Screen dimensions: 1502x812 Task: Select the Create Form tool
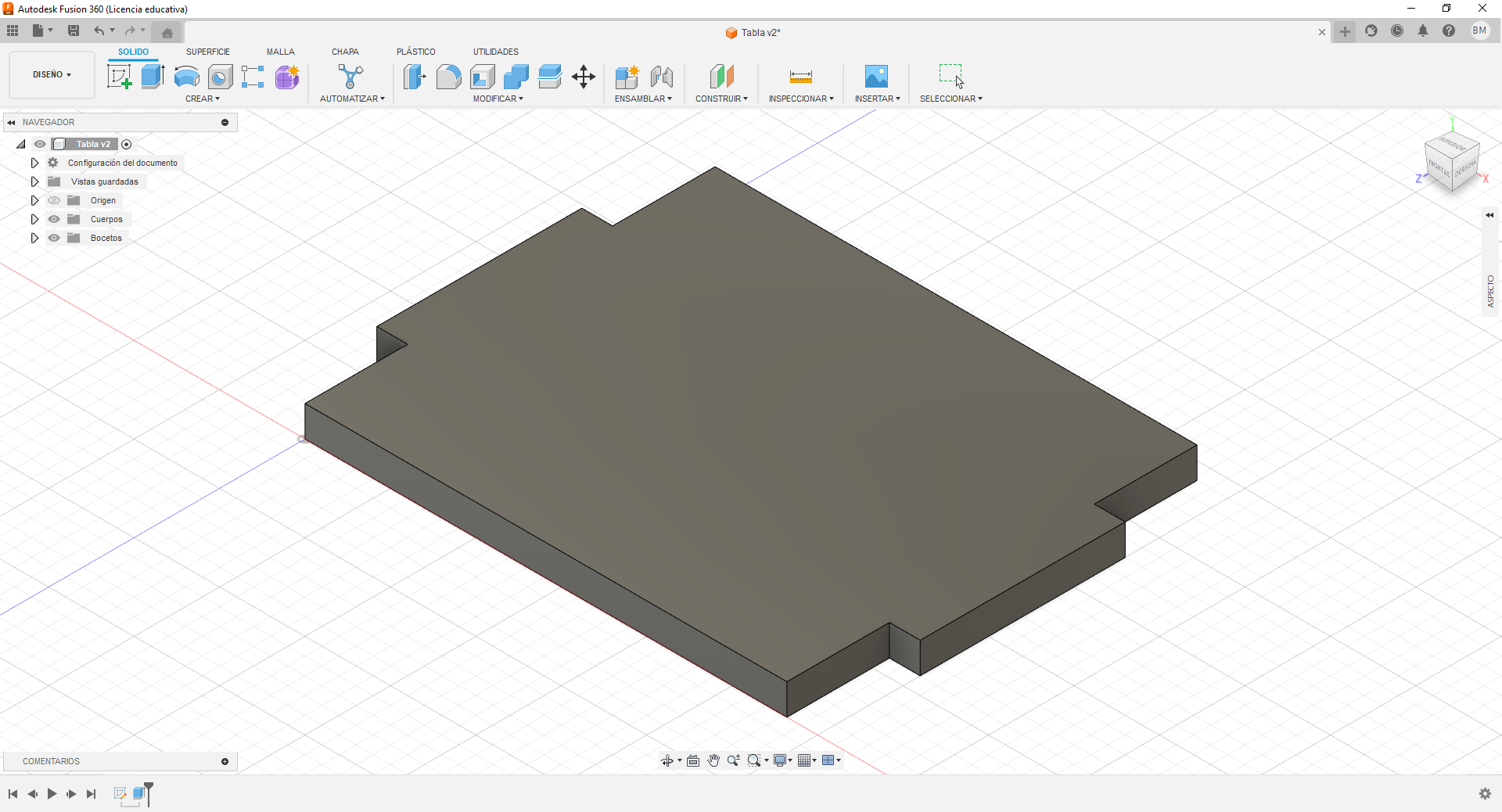click(x=287, y=77)
